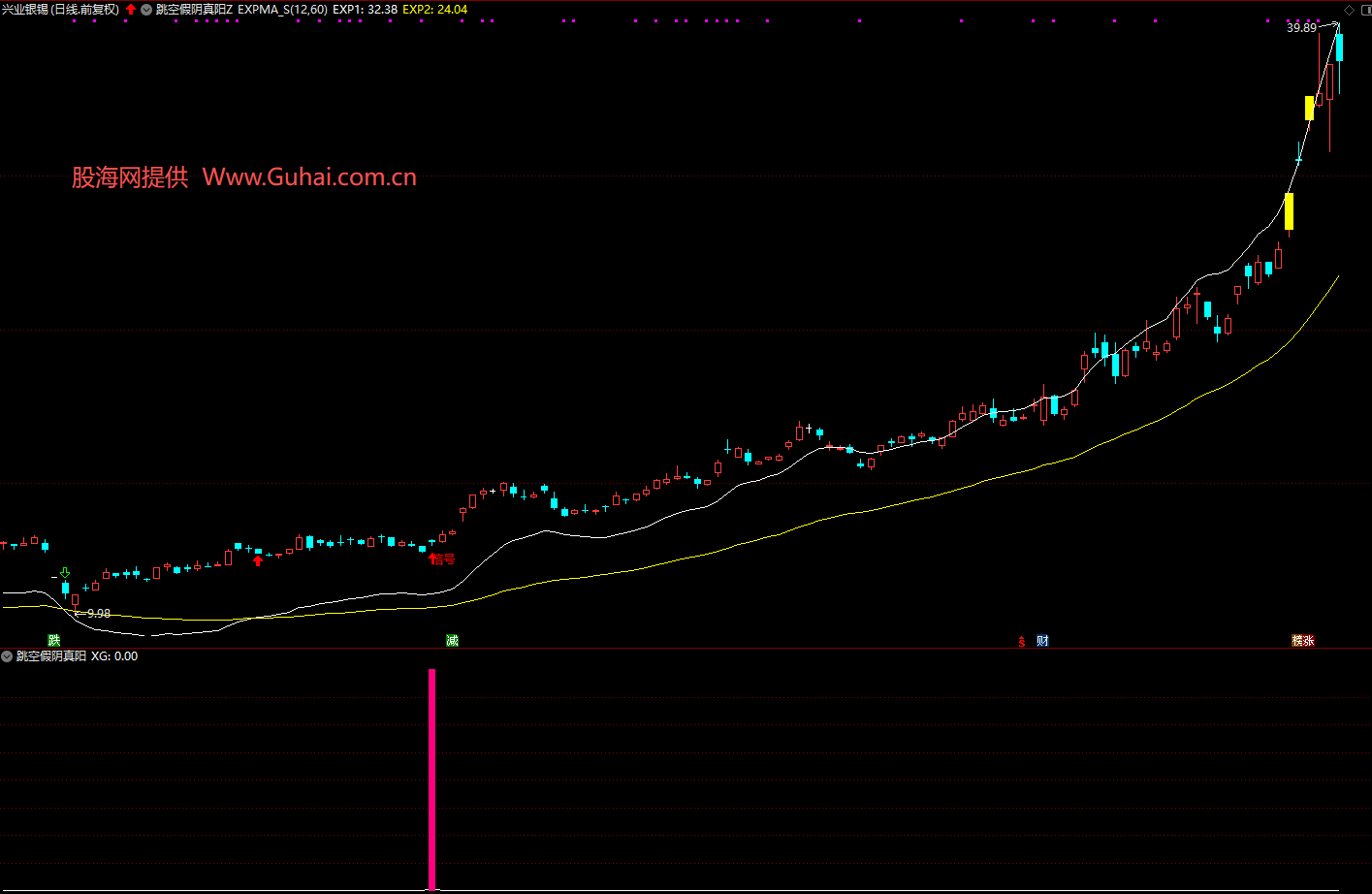1372x894 pixels.
Task: Expand the main chart indicator dropdown circle
Action: click(146, 10)
